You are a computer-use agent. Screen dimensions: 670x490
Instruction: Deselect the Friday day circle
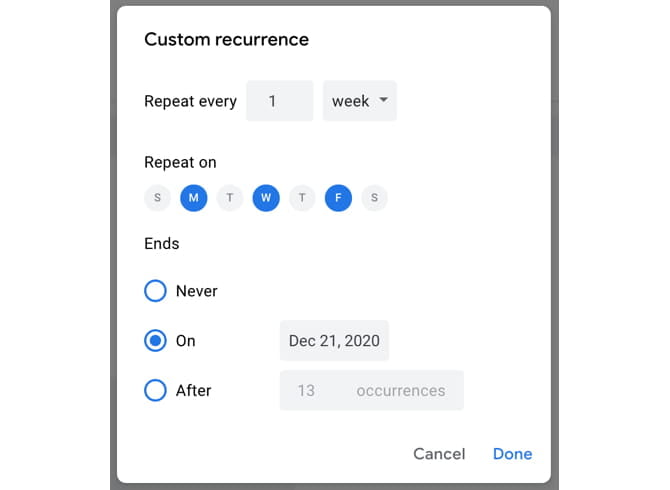click(338, 198)
